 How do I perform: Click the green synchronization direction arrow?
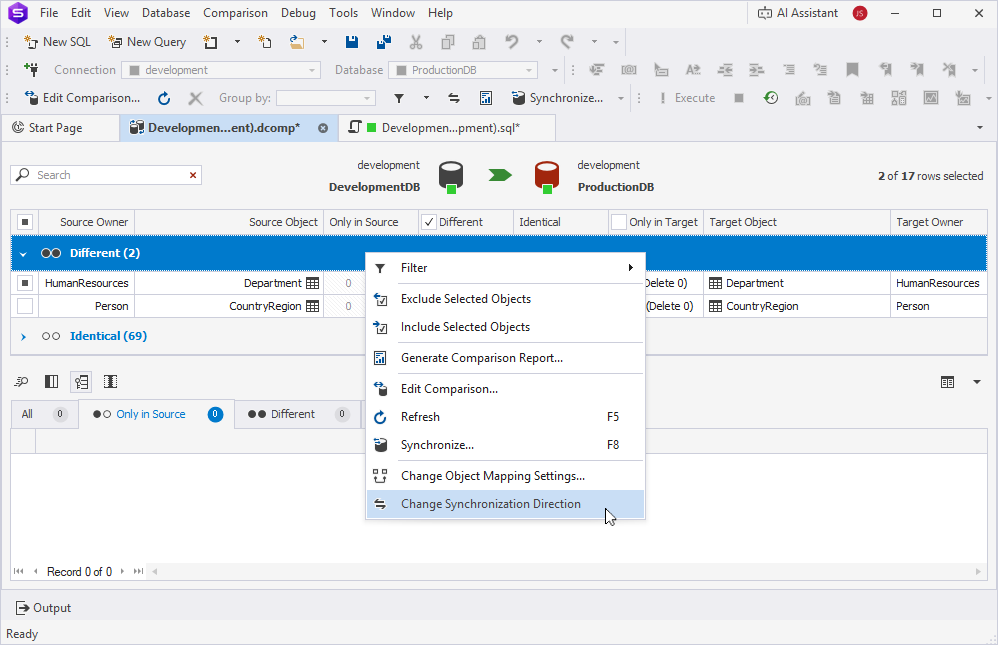tap(499, 175)
